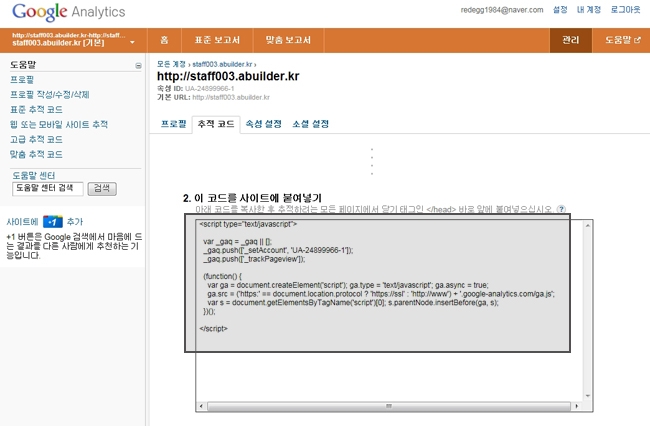This screenshot has height=426, width=650.
Task: Open 표준 보고서 in the navigation bar
Action: click(216, 41)
